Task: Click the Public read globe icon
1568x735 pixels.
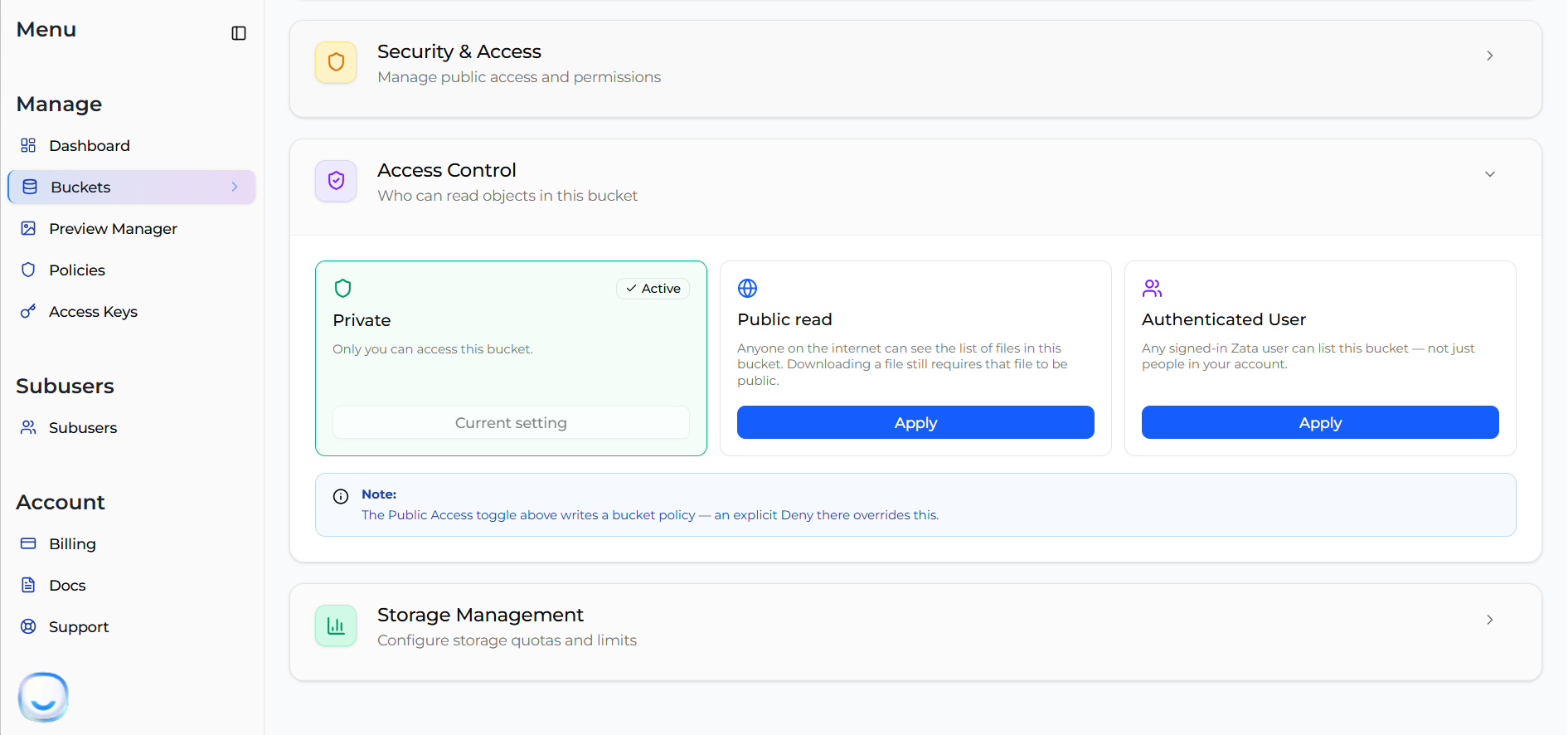Action: (747, 288)
